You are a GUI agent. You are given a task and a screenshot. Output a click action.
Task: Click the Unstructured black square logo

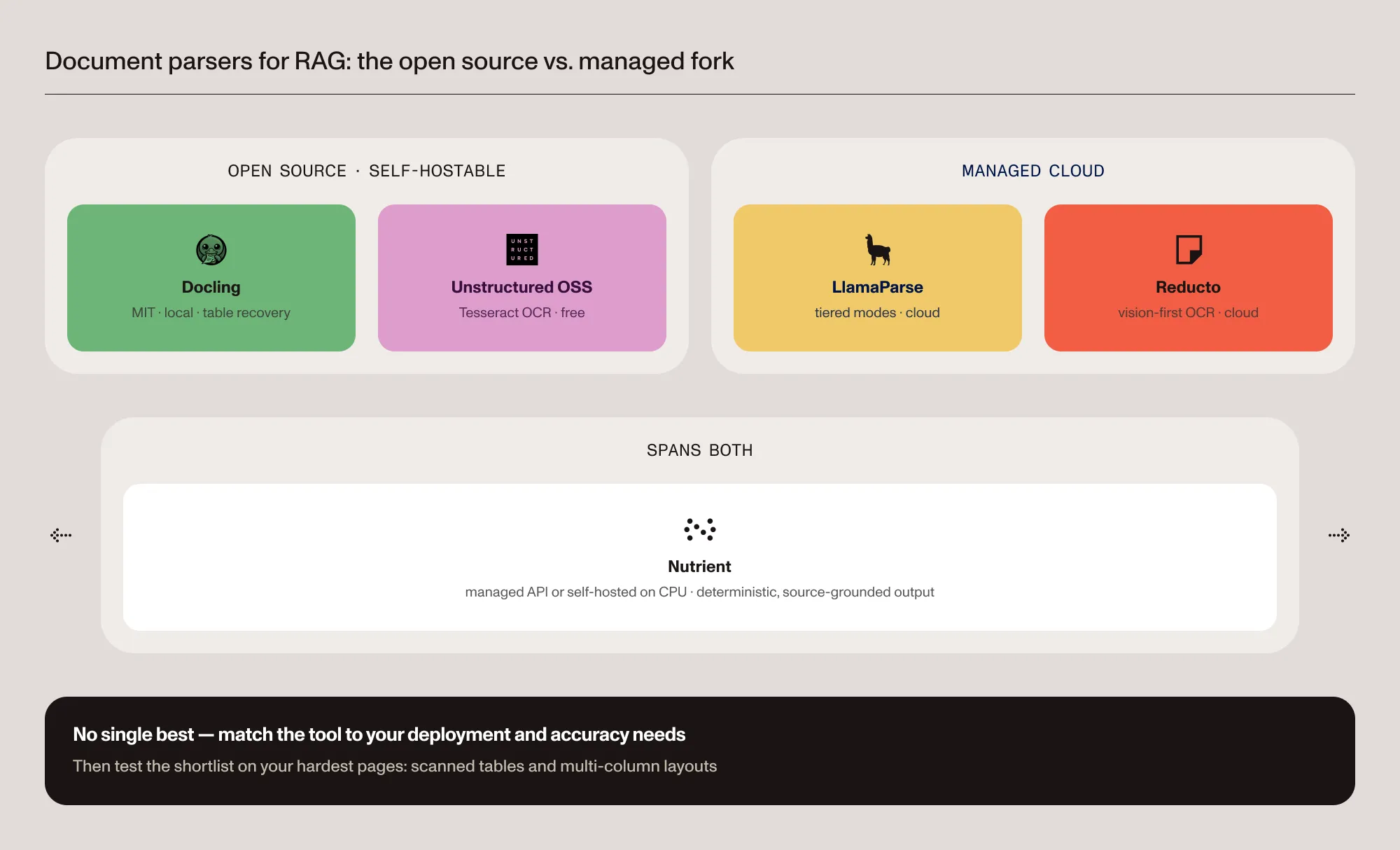pos(522,250)
